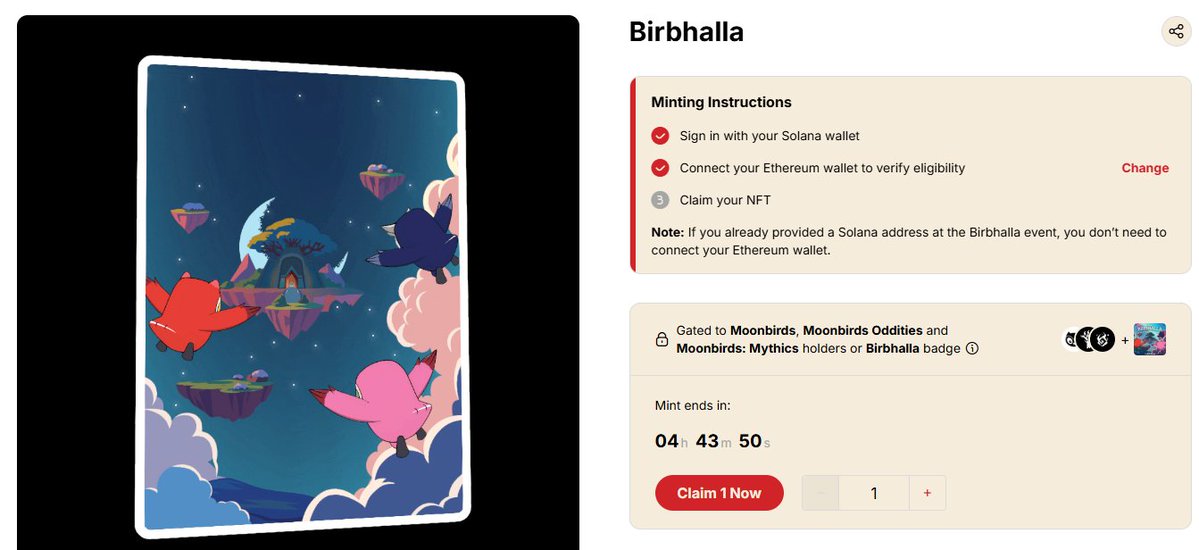The image size is (1199, 550).
Task: Decrease quantity with the minus button
Action: click(x=821, y=493)
